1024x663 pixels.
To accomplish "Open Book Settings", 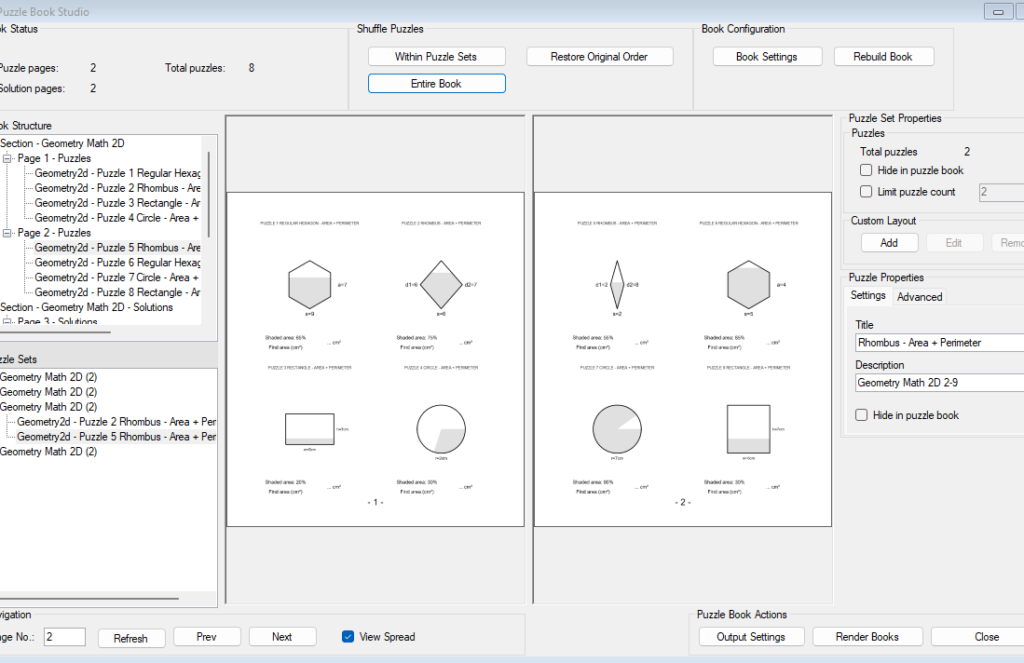I will [x=767, y=57].
